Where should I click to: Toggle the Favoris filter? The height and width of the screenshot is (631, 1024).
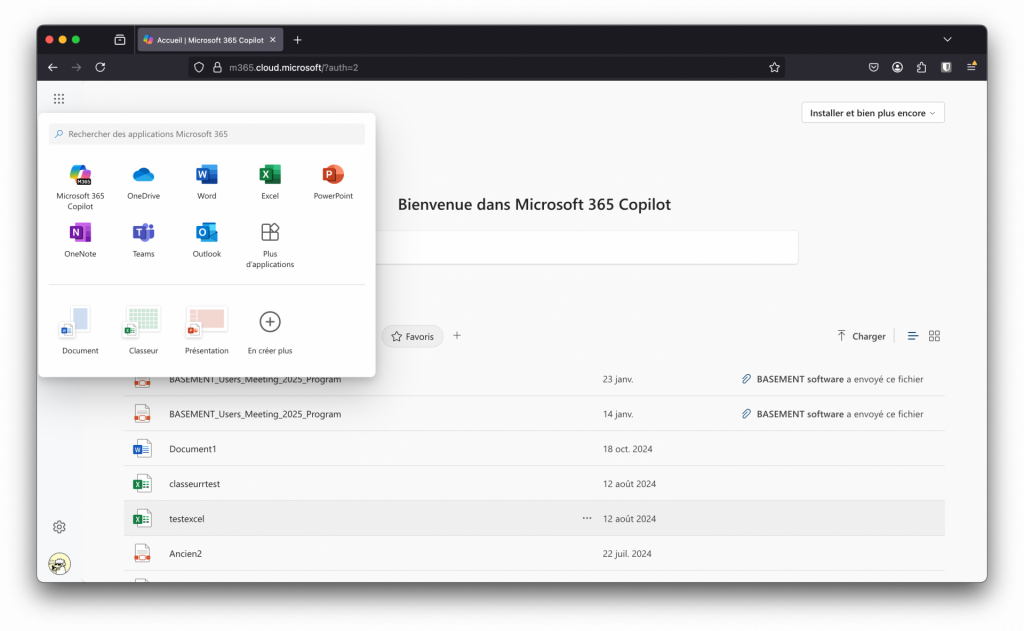412,337
